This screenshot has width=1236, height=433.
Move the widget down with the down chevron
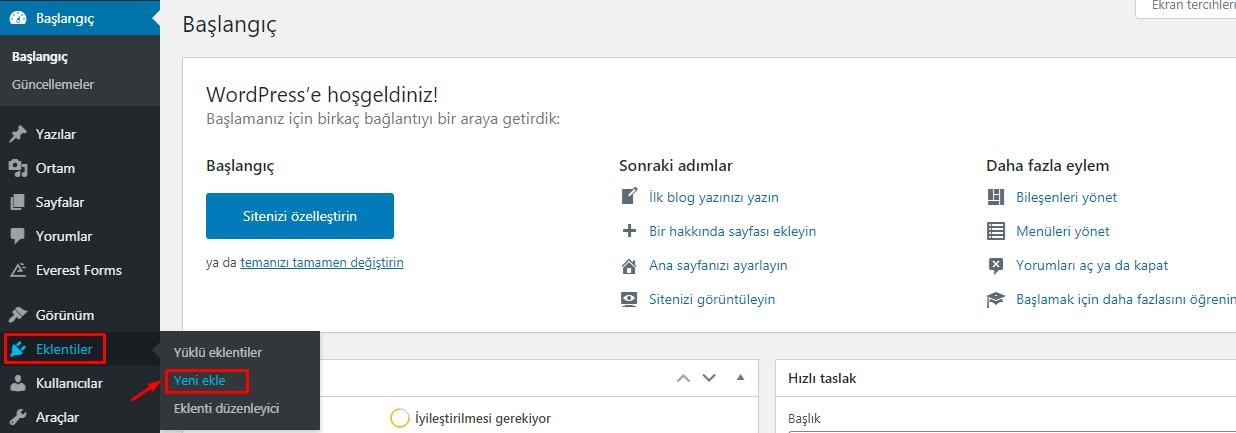tap(709, 378)
